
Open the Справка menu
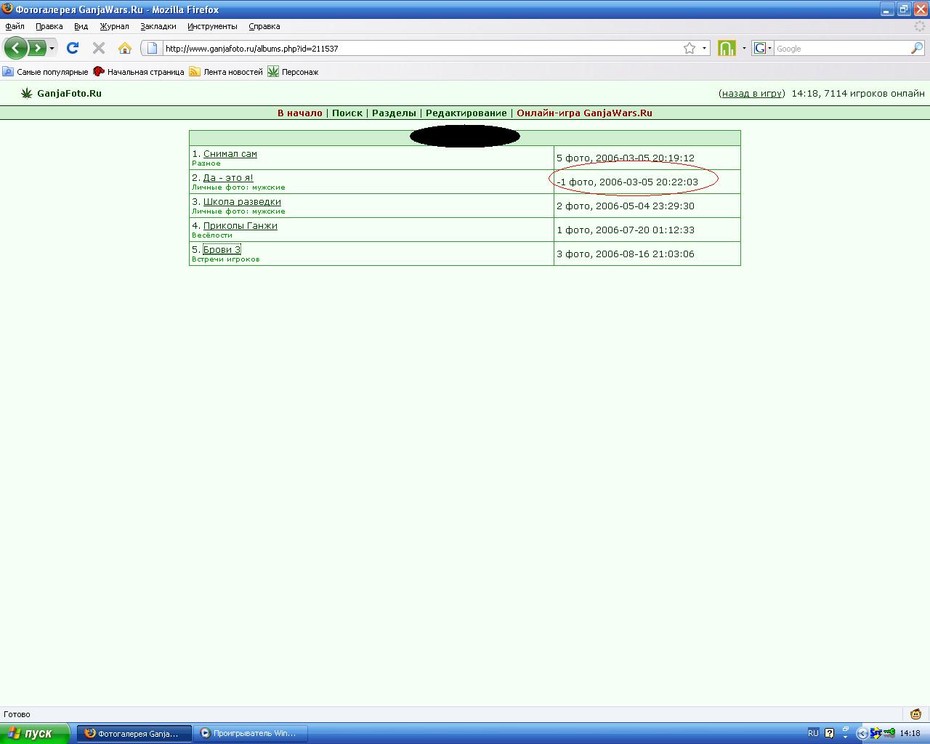click(264, 26)
